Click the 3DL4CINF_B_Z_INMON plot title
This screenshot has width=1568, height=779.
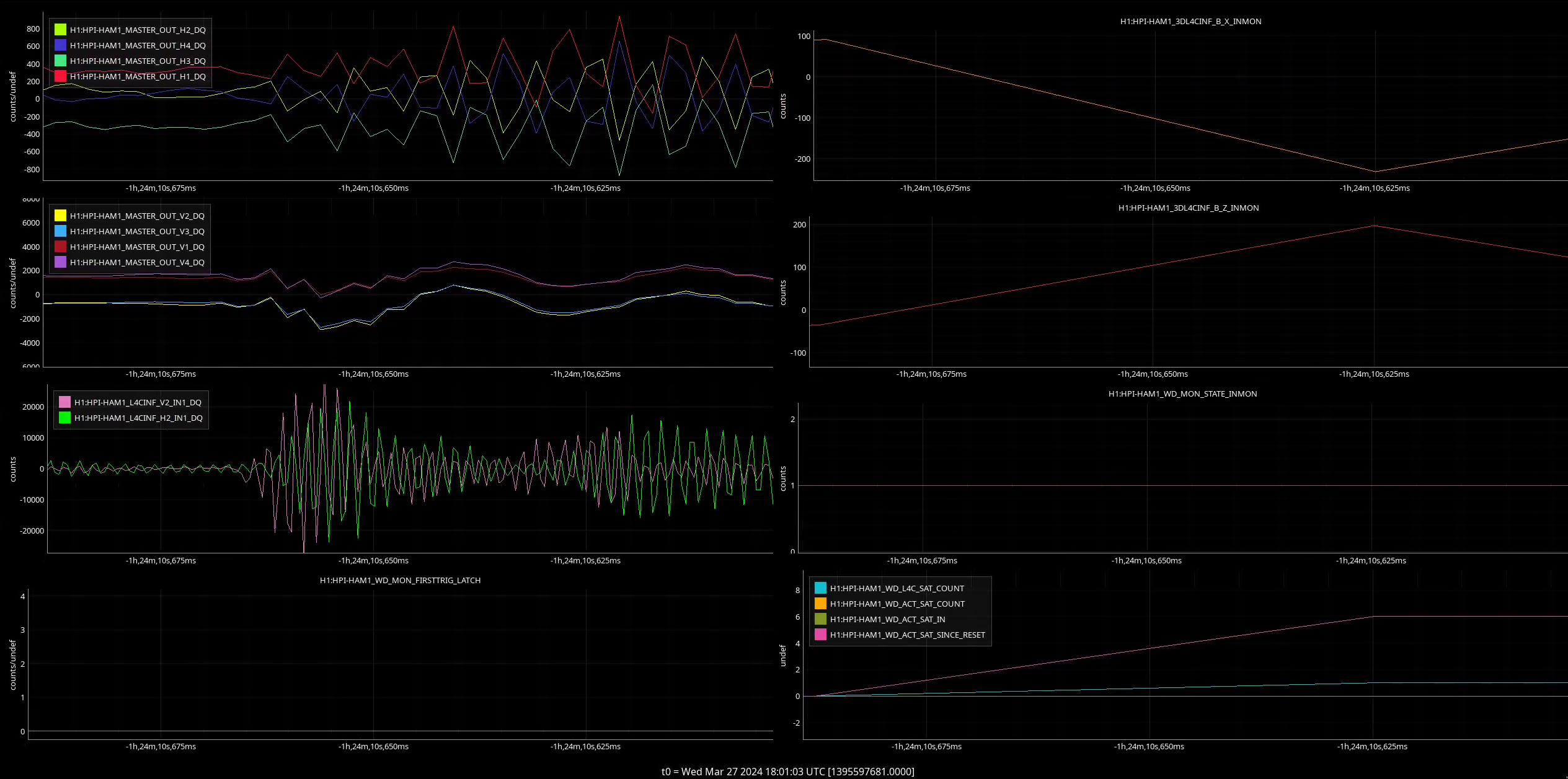(1188, 208)
